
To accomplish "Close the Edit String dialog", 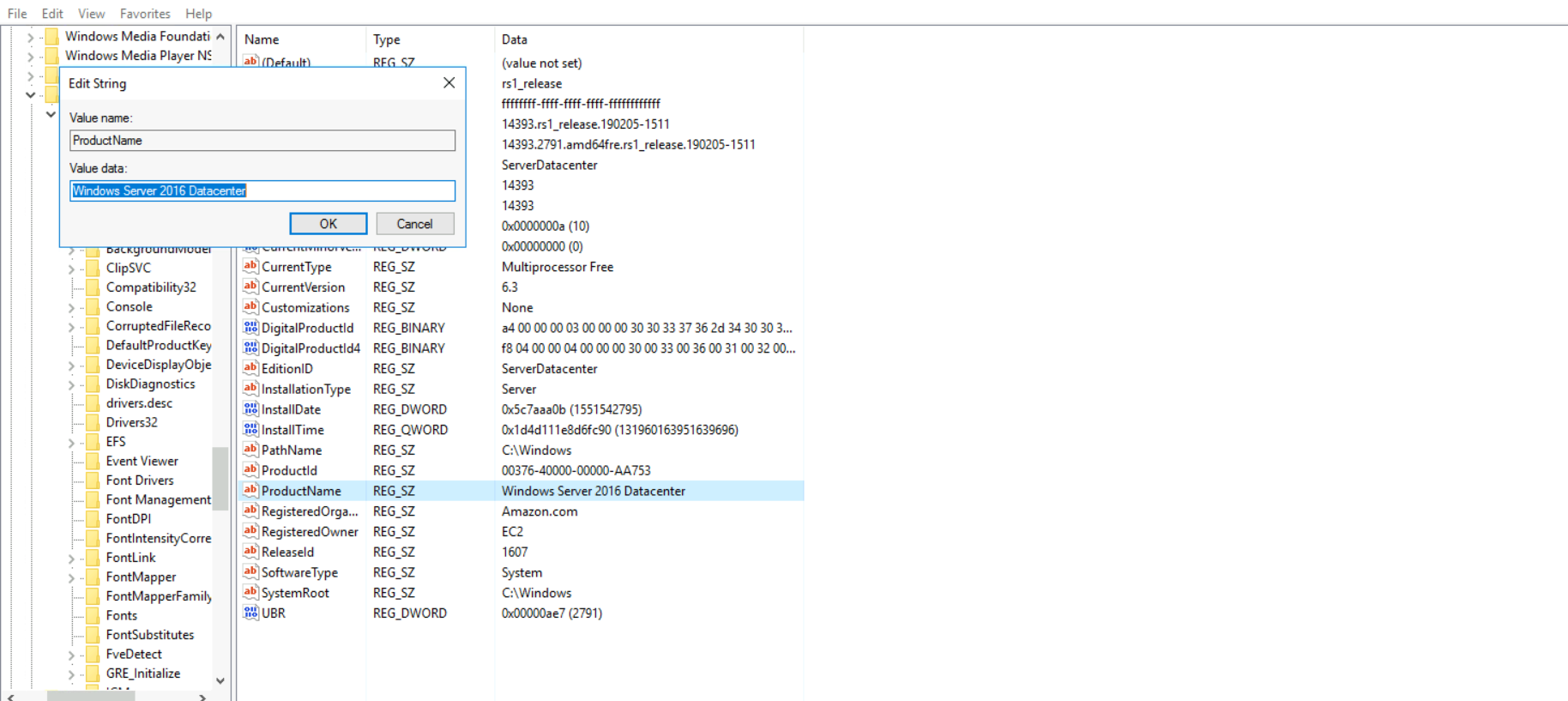I will click(x=449, y=82).
